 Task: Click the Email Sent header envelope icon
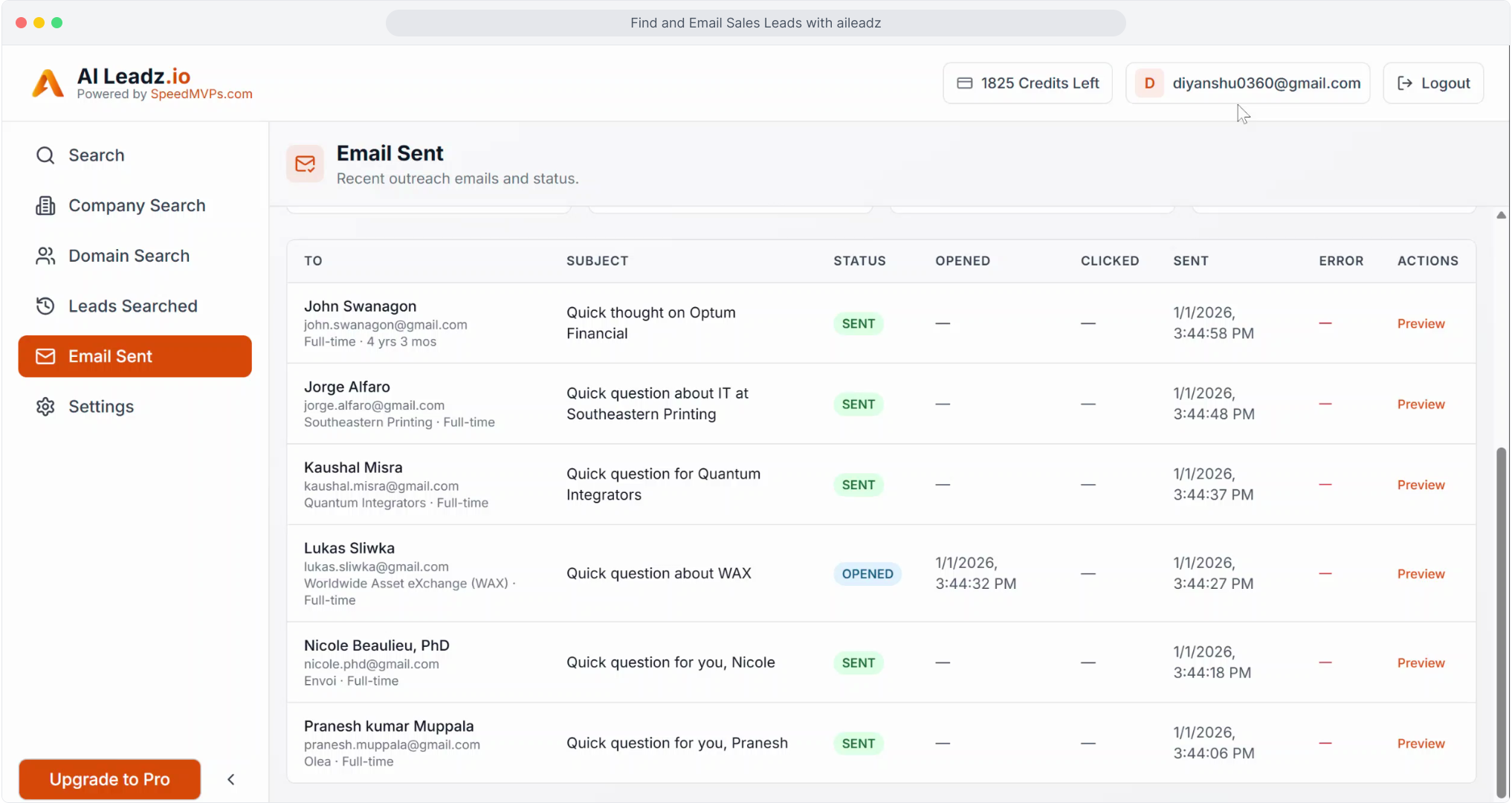[x=305, y=164]
